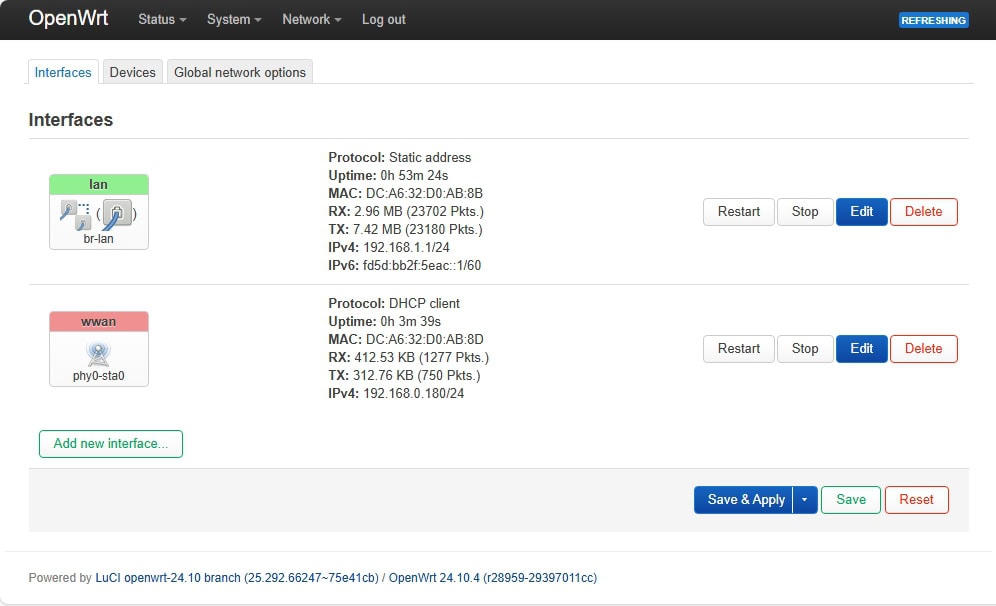Open the Network menu
Viewport: 996px width, 606px height.
[x=310, y=19]
